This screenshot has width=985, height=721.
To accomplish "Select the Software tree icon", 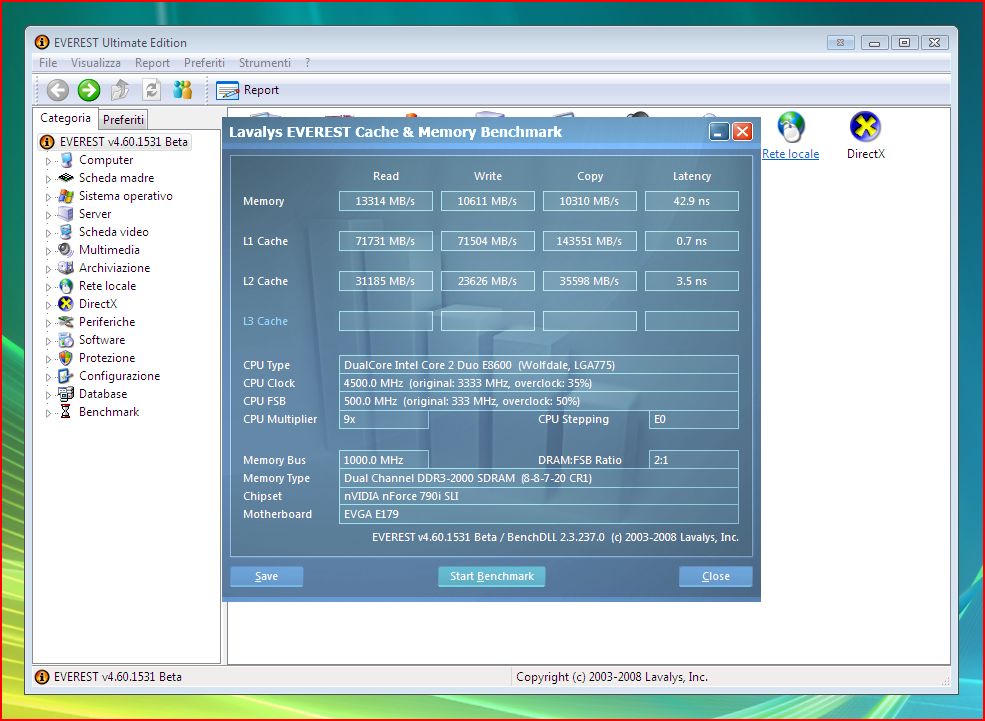I will pos(66,340).
